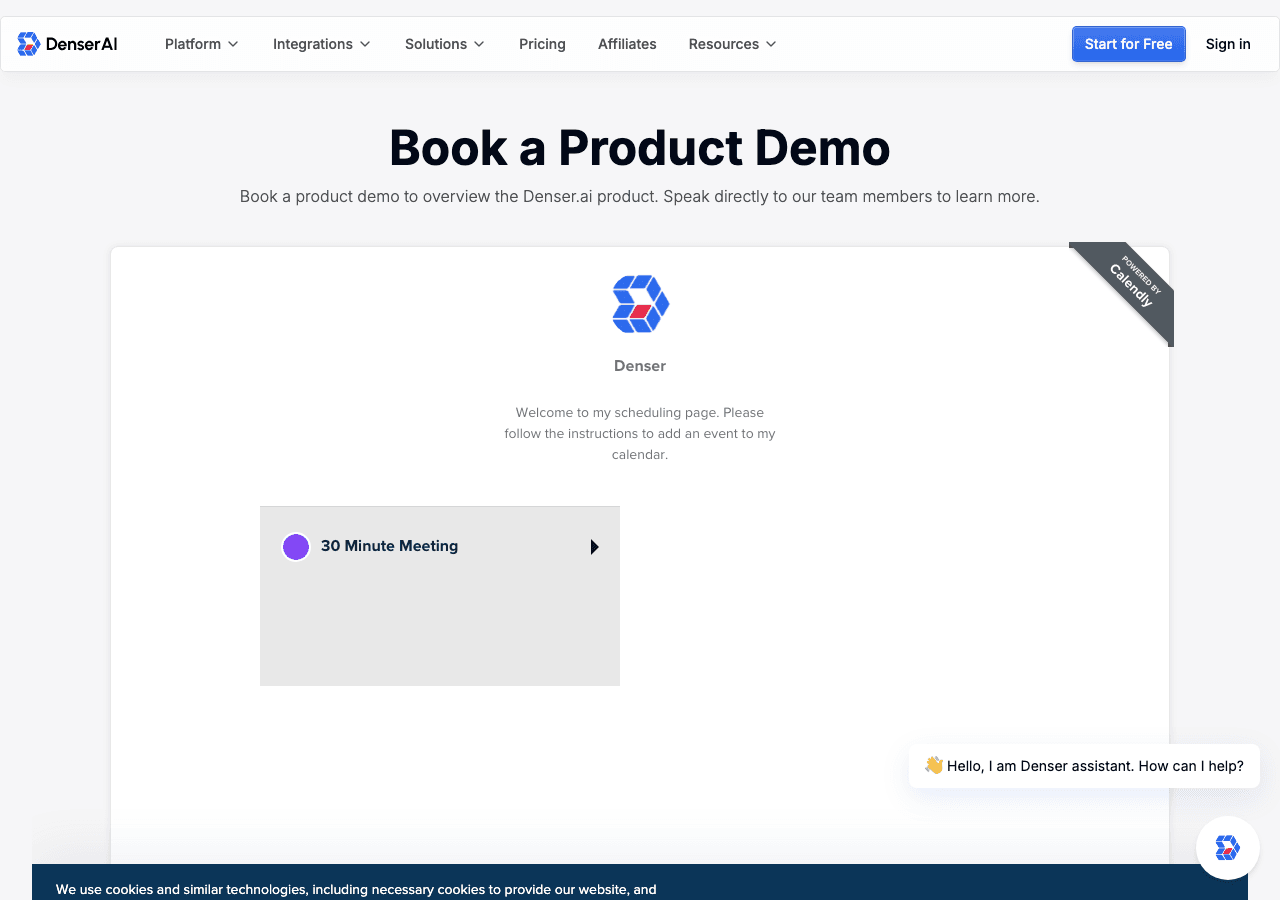Expand the Integrations menu
Screen dimensions: 1280x900
click(x=322, y=44)
